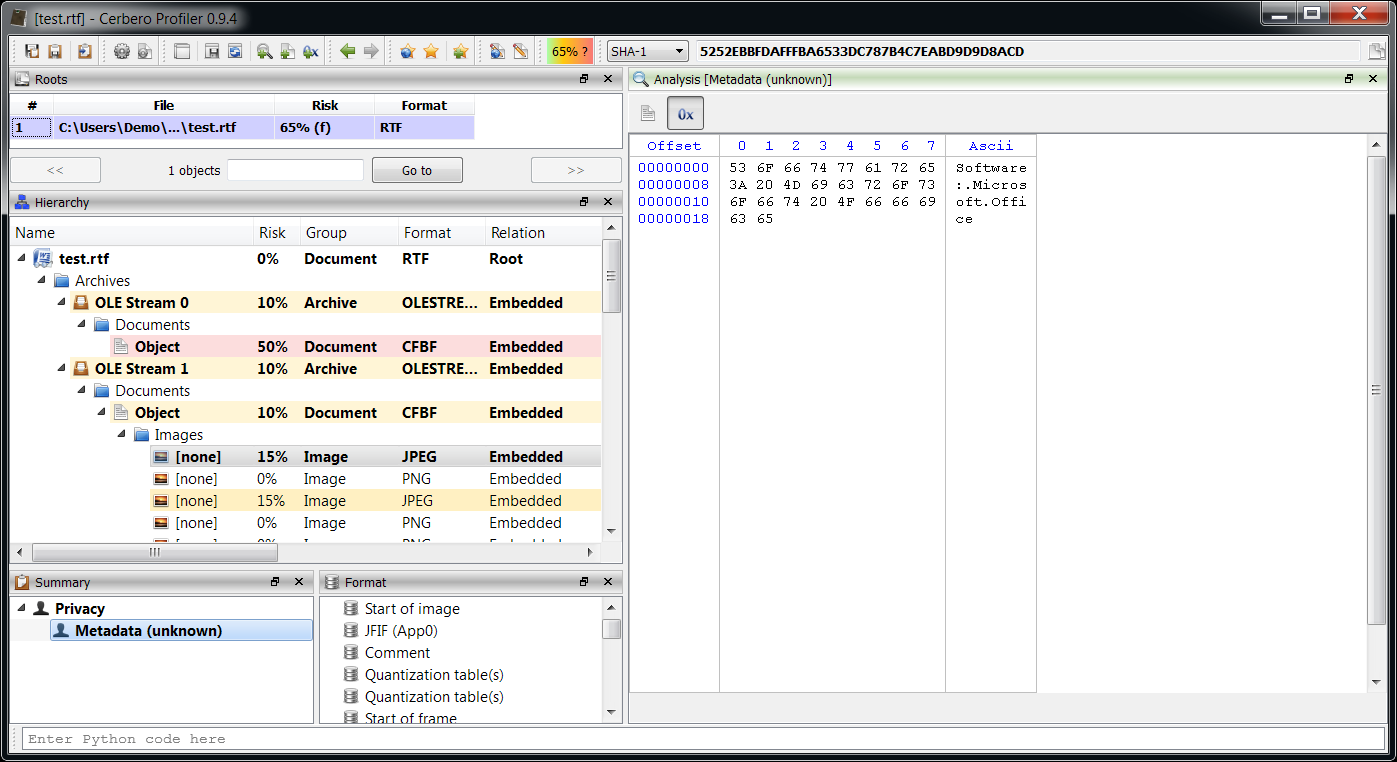Click the 65% ? risk indicator

pyautogui.click(x=570, y=51)
